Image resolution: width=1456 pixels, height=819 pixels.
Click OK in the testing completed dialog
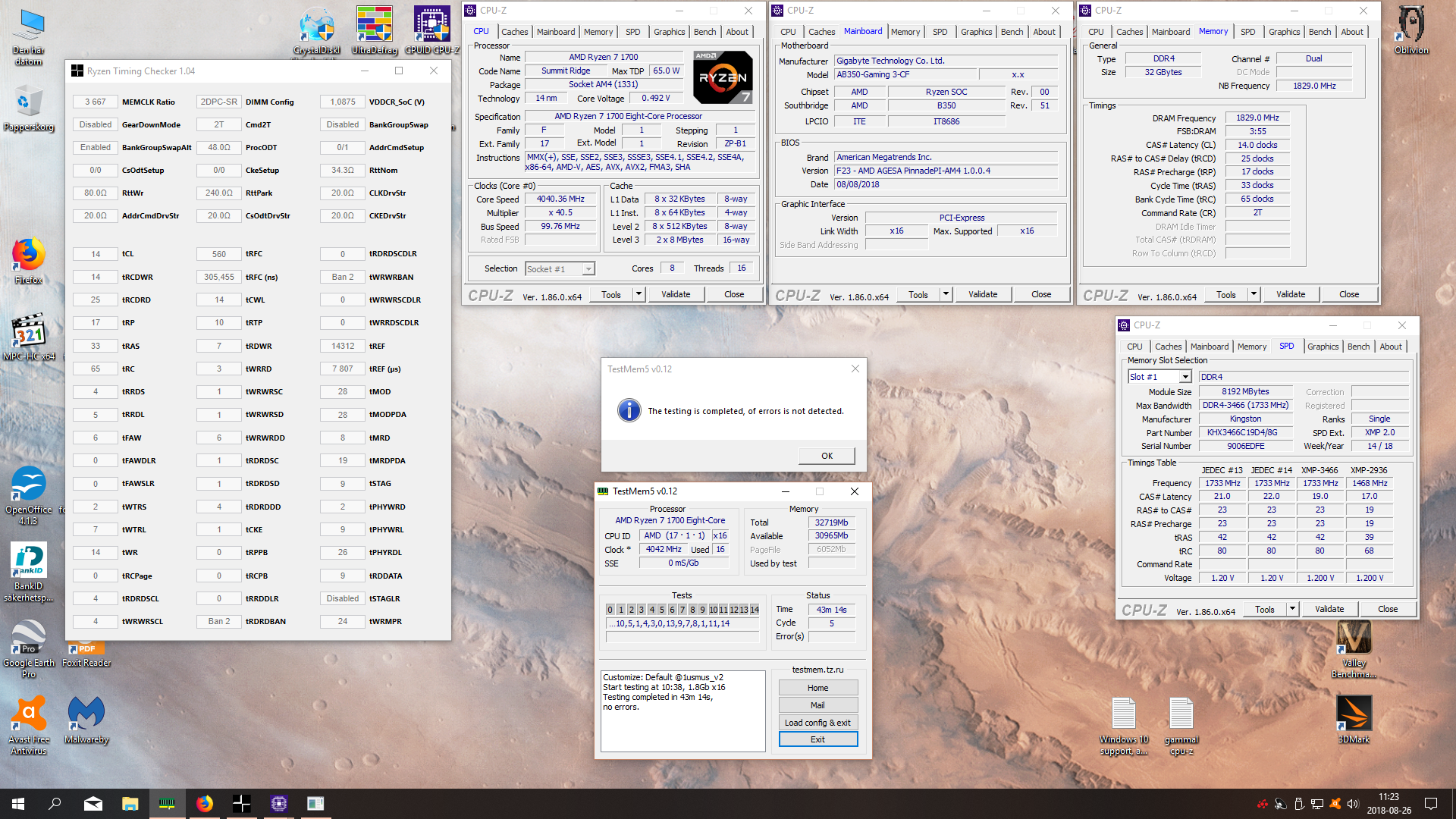pos(827,456)
